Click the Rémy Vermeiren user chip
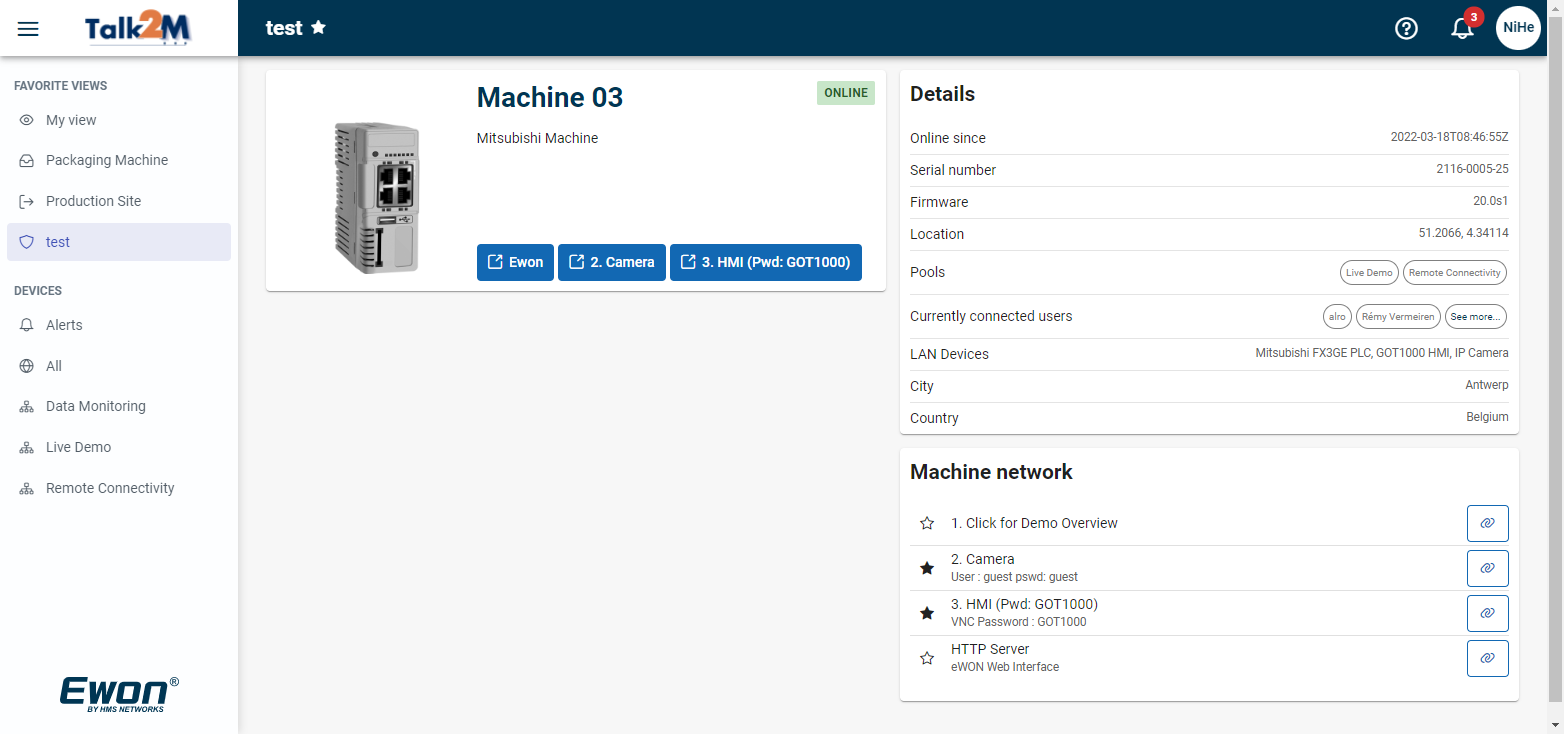 pos(1398,316)
